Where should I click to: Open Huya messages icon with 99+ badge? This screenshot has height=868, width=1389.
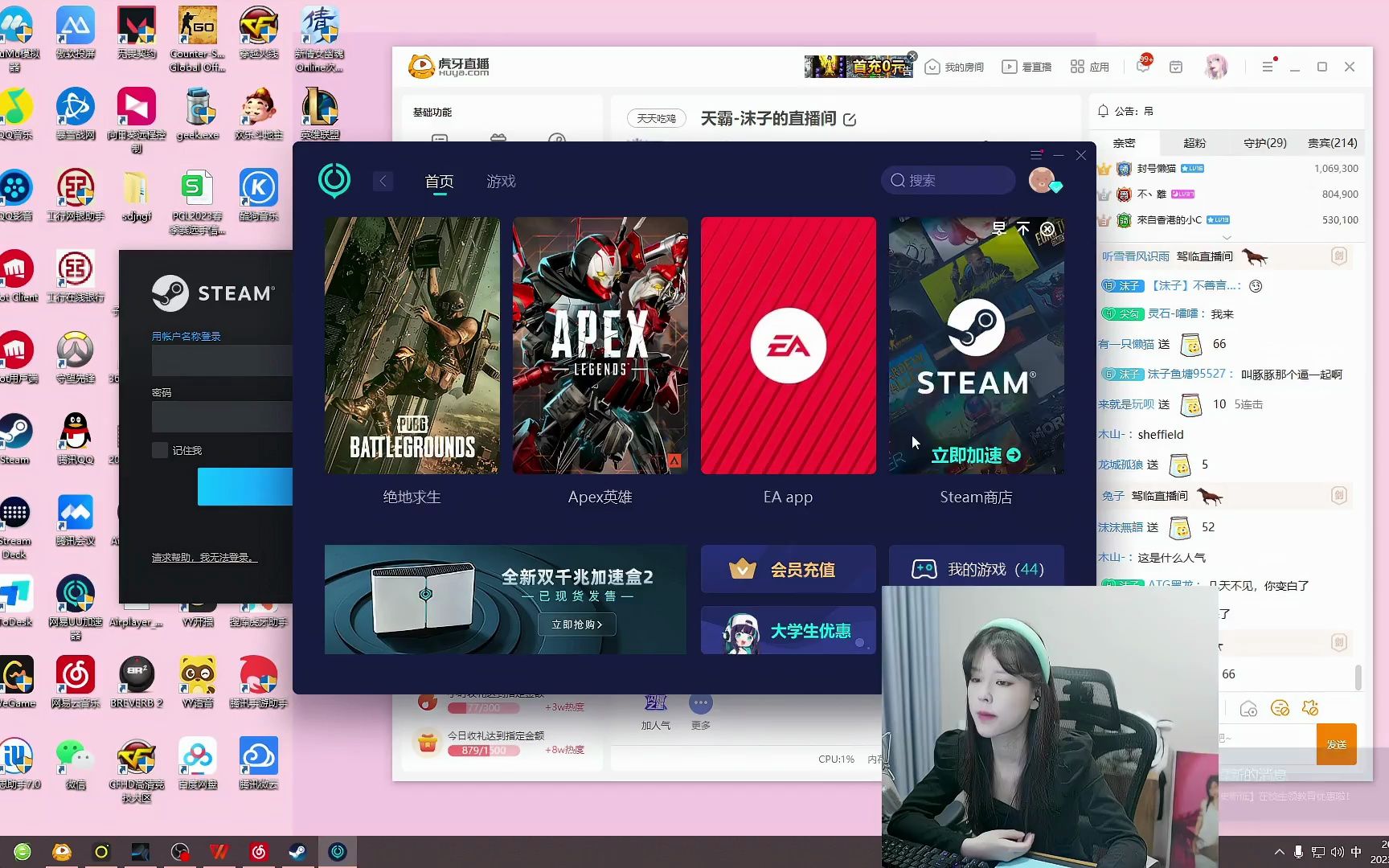(x=1143, y=66)
